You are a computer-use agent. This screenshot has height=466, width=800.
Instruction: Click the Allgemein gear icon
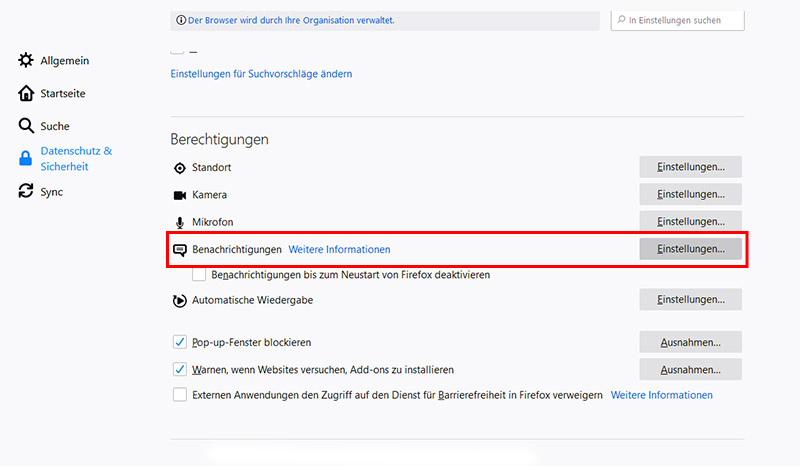[x=26, y=60]
